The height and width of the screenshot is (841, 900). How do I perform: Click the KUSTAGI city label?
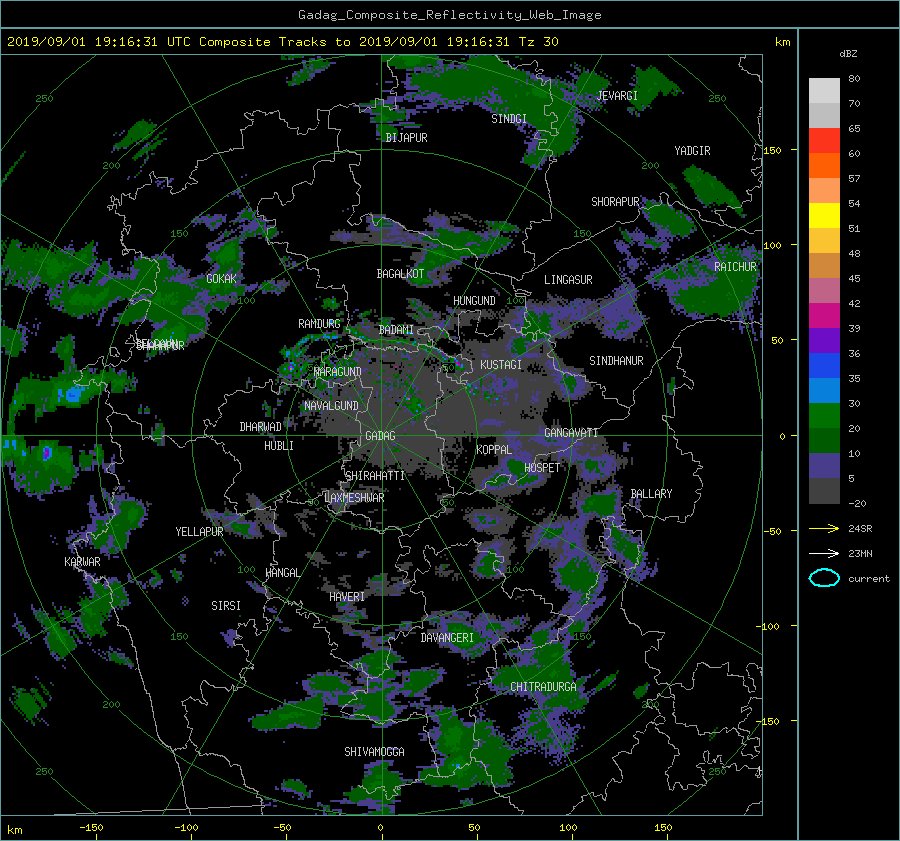[x=501, y=365]
